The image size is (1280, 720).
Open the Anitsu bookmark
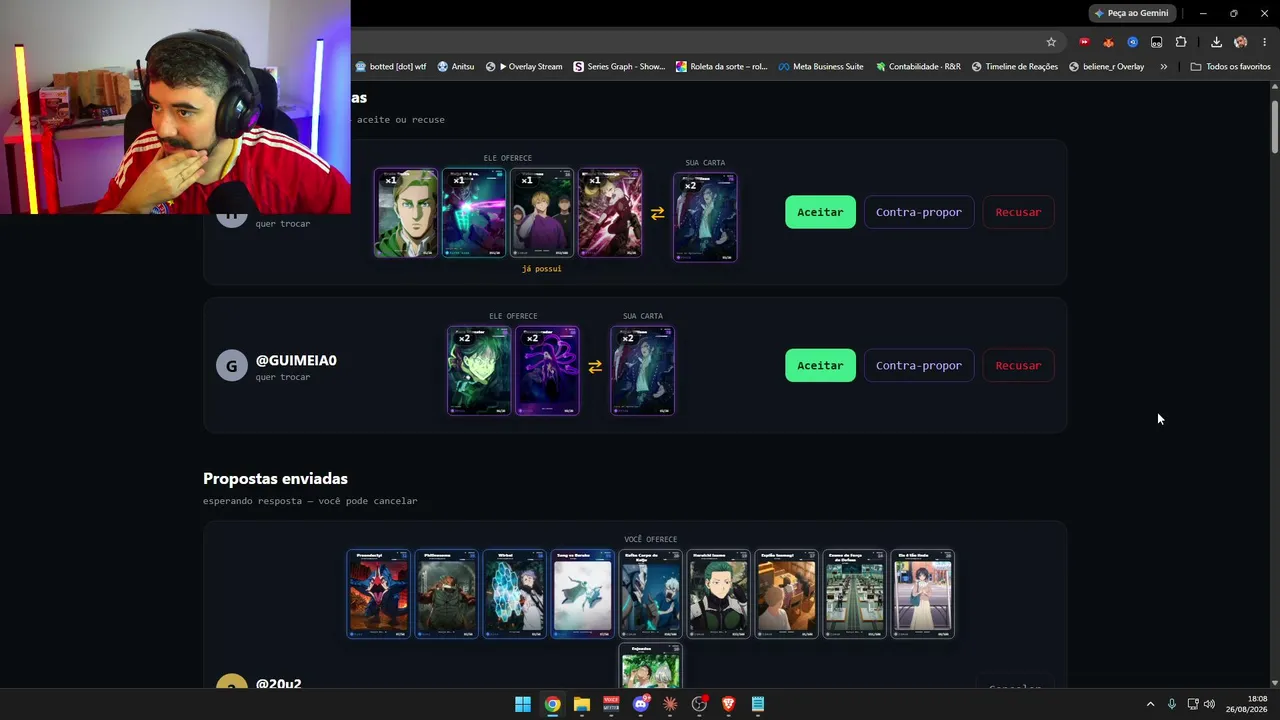456,67
